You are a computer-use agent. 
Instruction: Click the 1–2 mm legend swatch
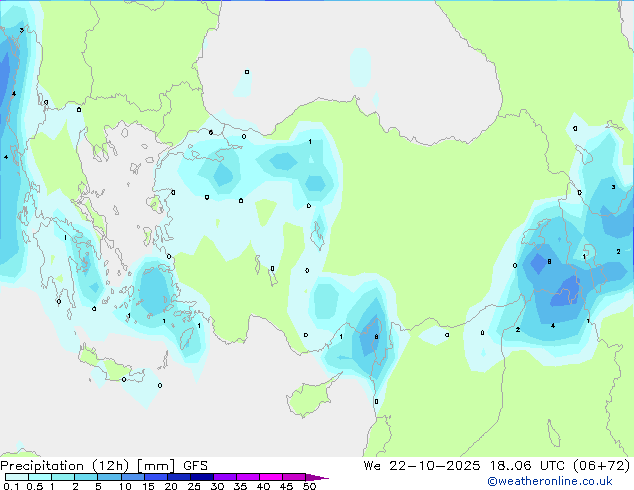point(63,477)
